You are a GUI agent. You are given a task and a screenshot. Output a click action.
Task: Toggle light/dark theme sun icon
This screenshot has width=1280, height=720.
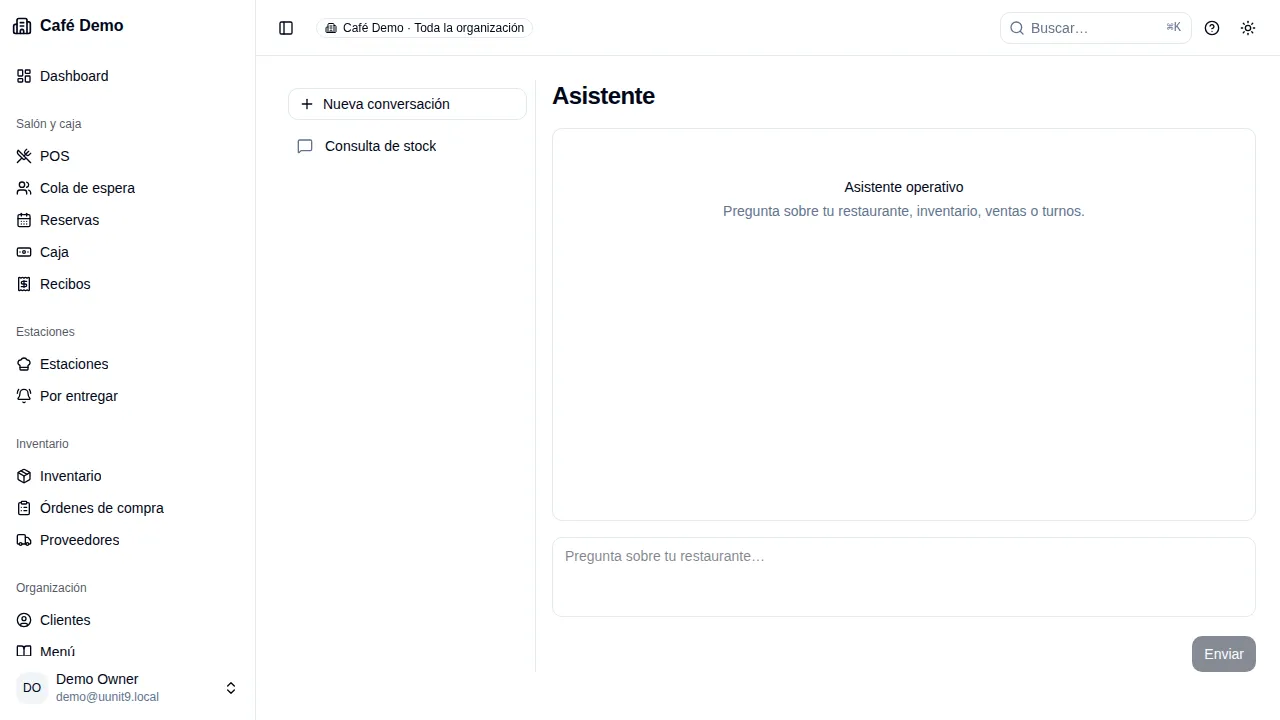click(x=1248, y=28)
